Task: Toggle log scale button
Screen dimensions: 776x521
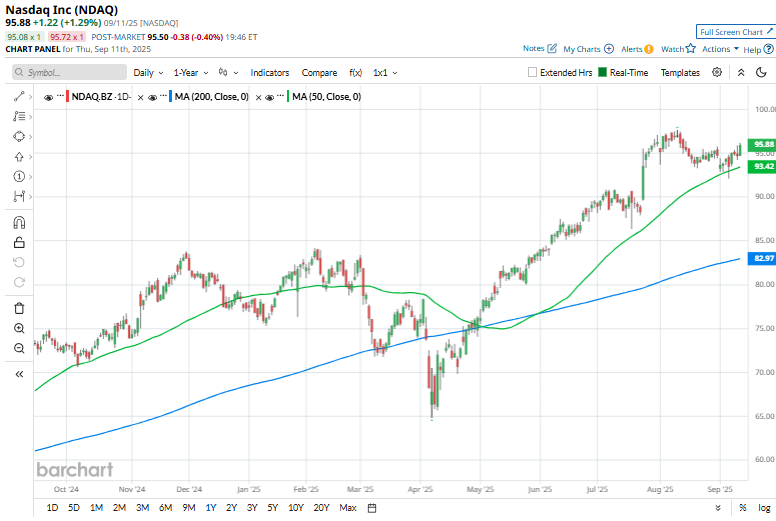Action: click(x=764, y=508)
